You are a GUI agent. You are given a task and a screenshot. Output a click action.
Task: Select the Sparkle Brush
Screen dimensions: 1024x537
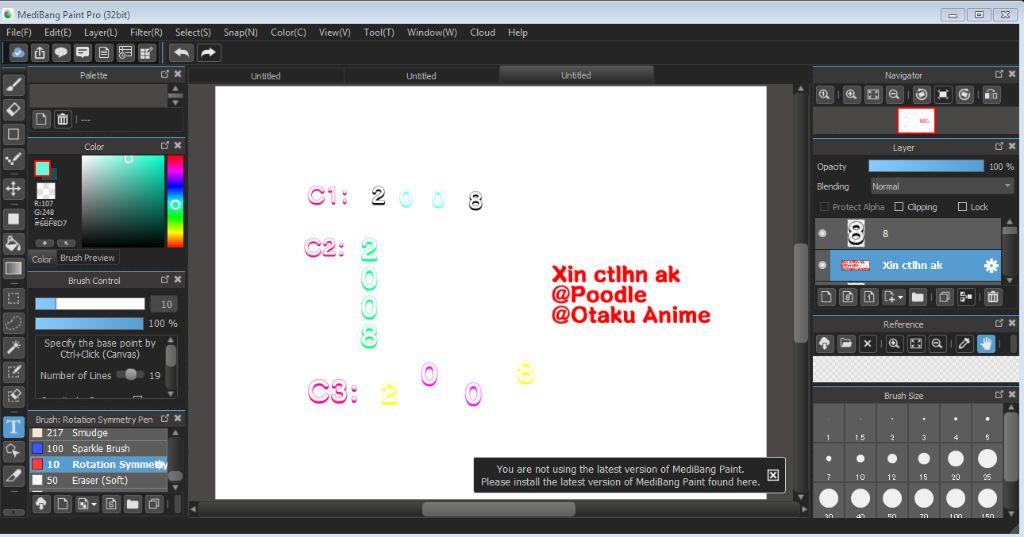[99, 449]
